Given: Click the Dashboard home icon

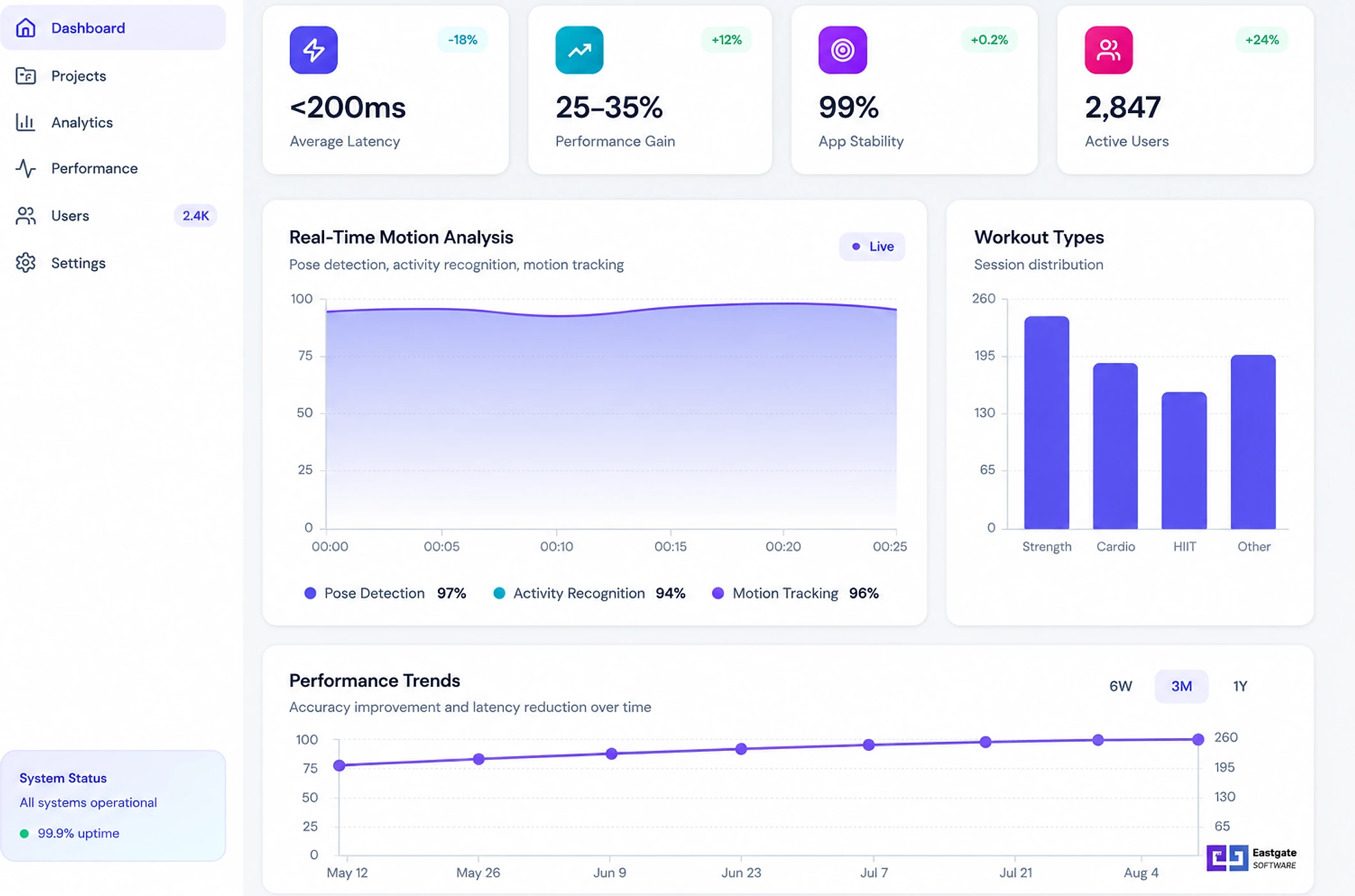Looking at the screenshot, I should tap(26, 27).
